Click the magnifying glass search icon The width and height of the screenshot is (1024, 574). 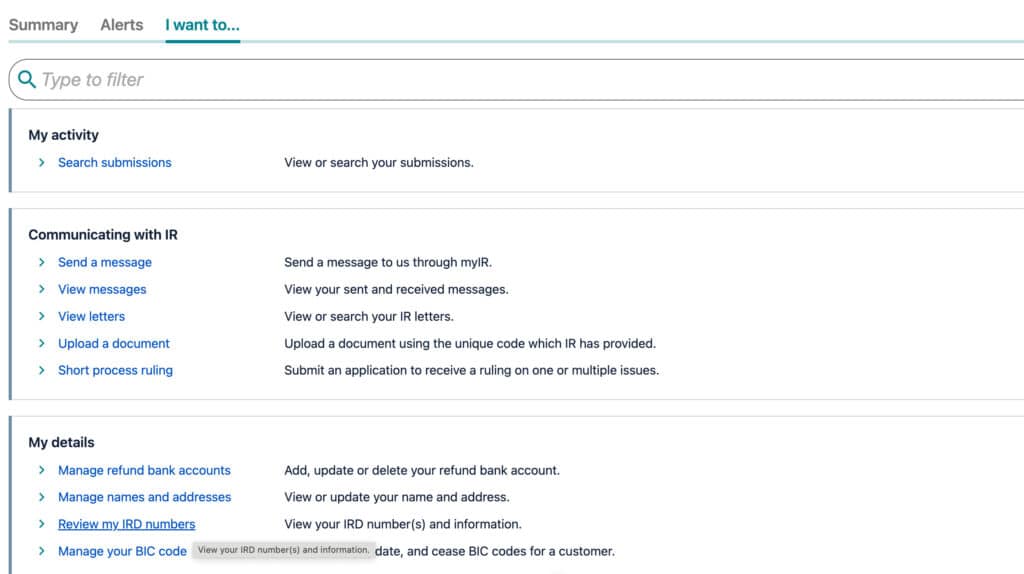coord(26,79)
